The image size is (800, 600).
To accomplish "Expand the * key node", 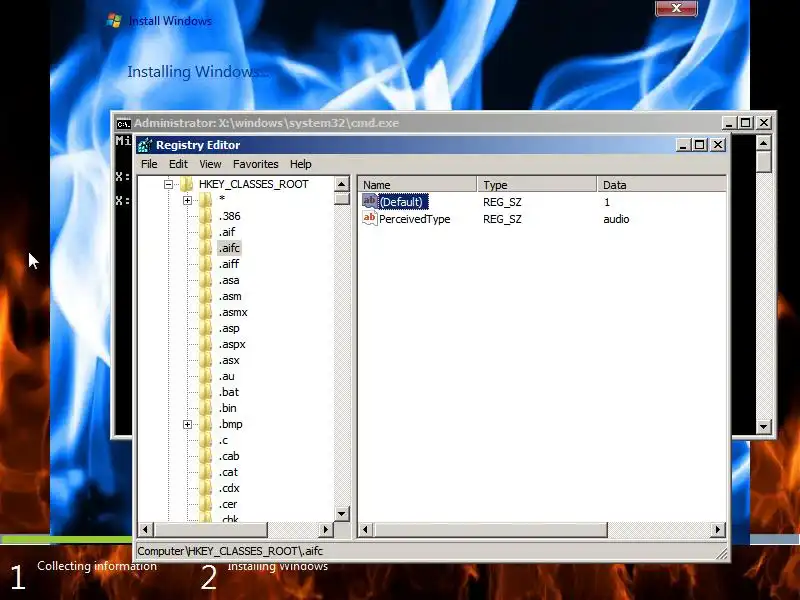I will (187, 201).
